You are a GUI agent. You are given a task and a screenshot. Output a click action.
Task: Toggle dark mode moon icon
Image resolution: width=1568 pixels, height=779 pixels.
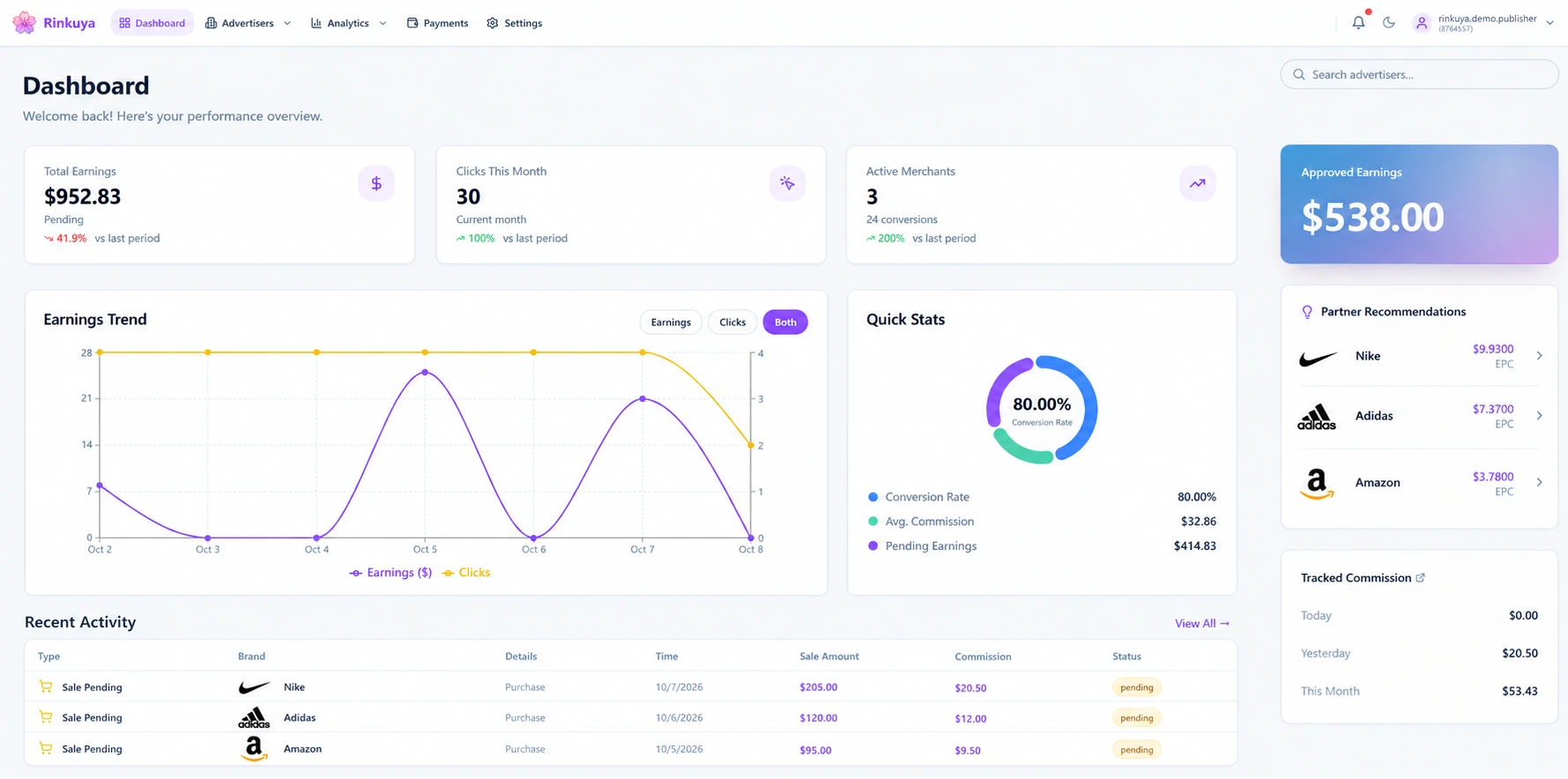(x=1389, y=23)
